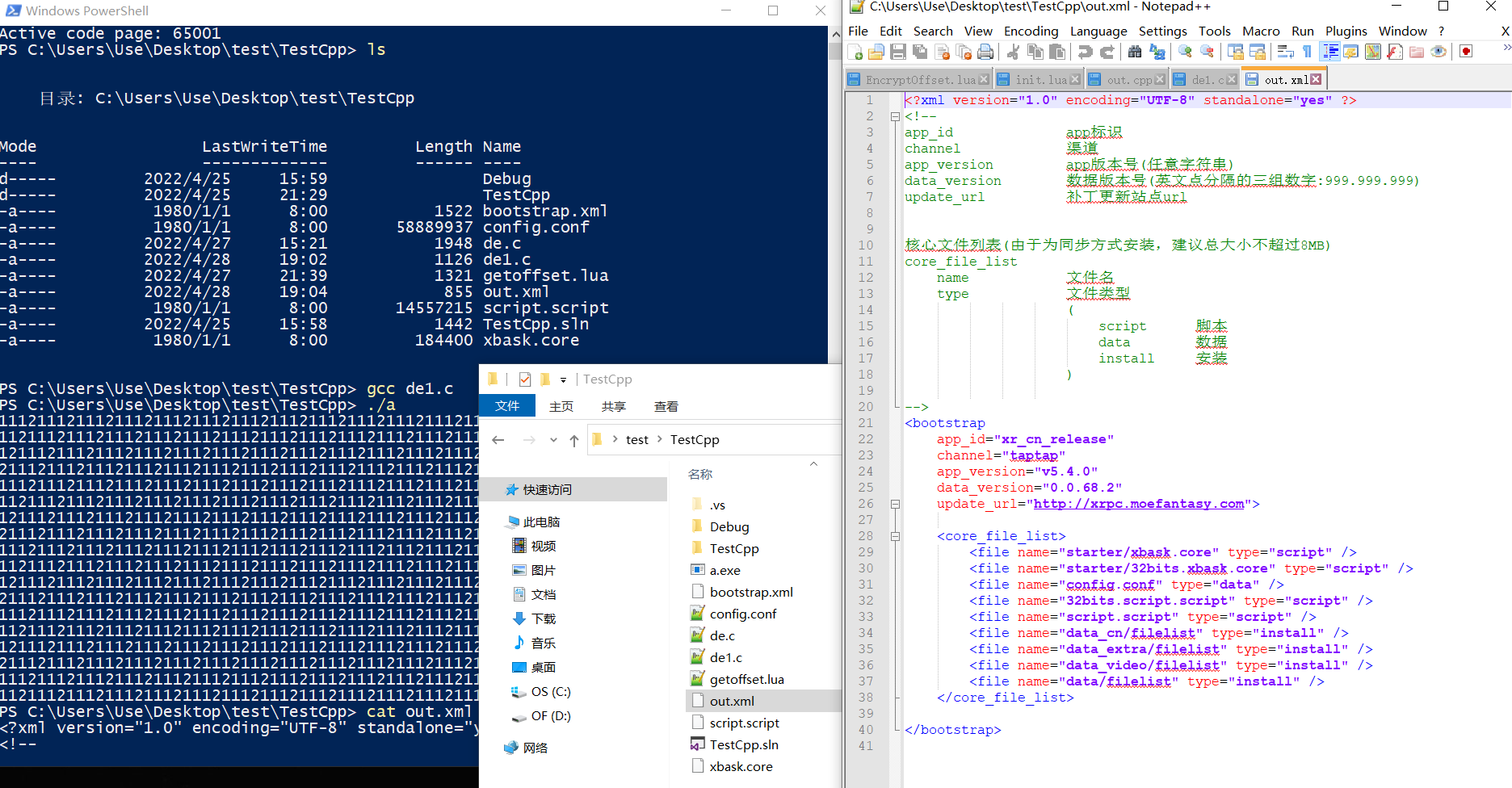
Task: Click the Undo arrow in Notepad++ toolbar
Action: click(1085, 52)
